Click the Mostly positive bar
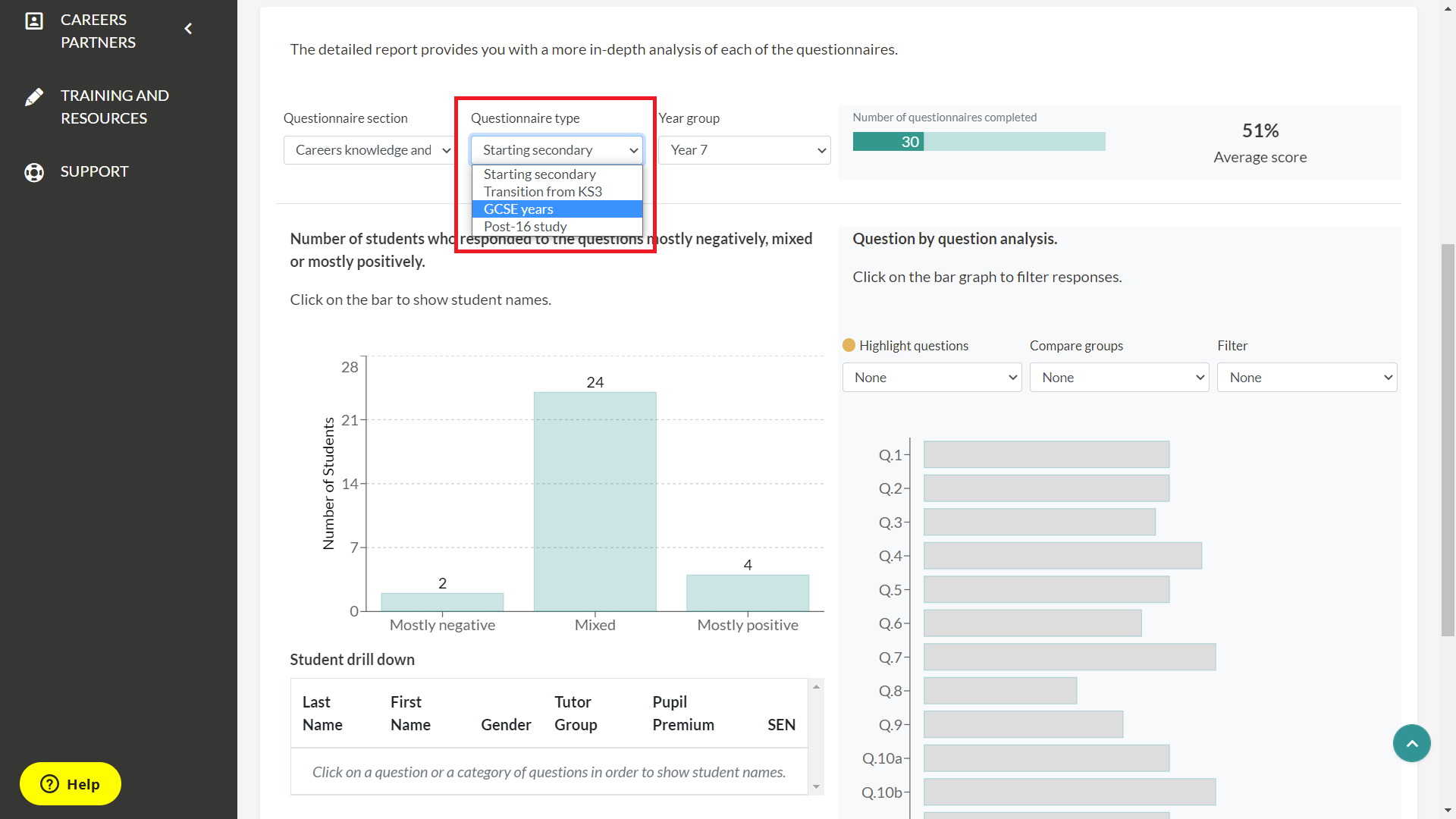The height and width of the screenshot is (819, 1456). [748, 593]
